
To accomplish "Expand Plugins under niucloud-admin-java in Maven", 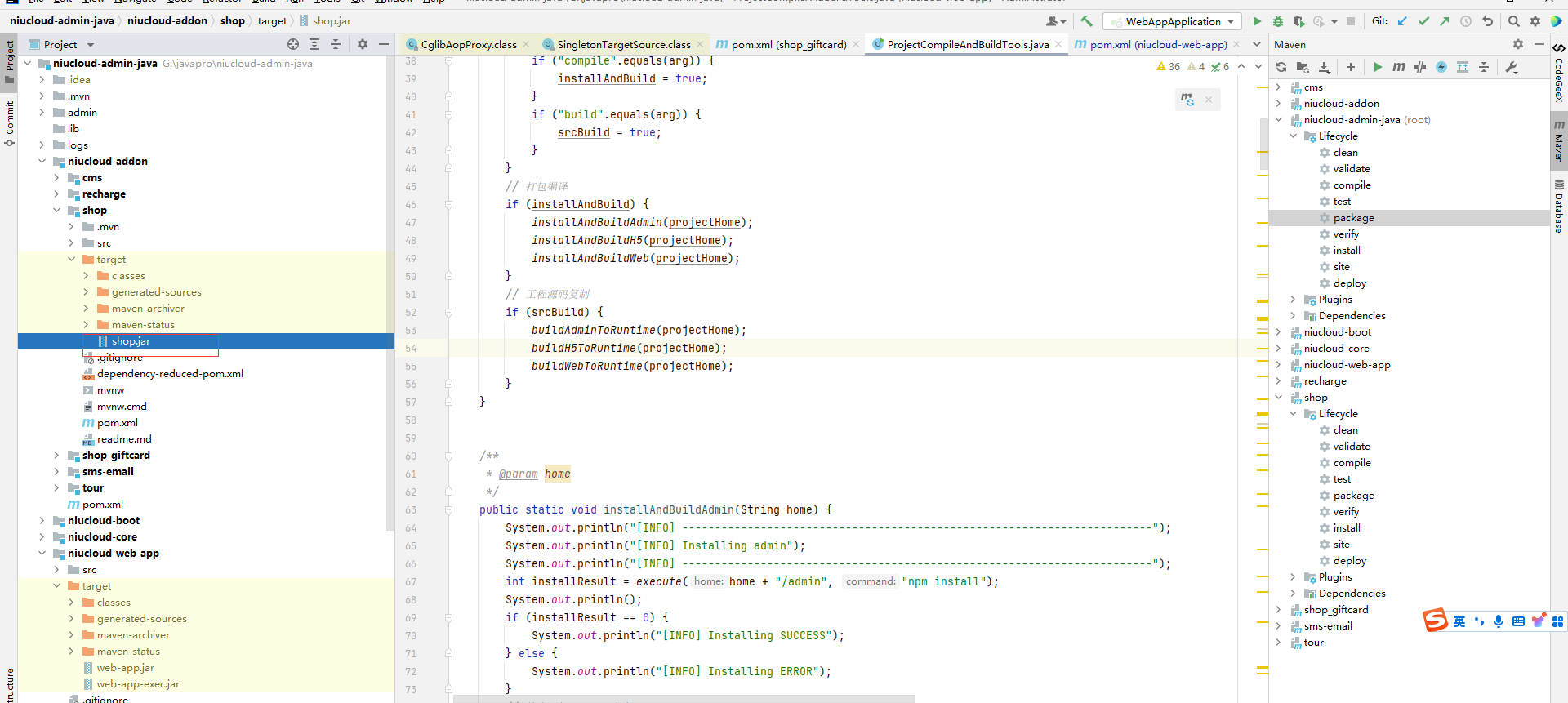I will coord(1293,300).
